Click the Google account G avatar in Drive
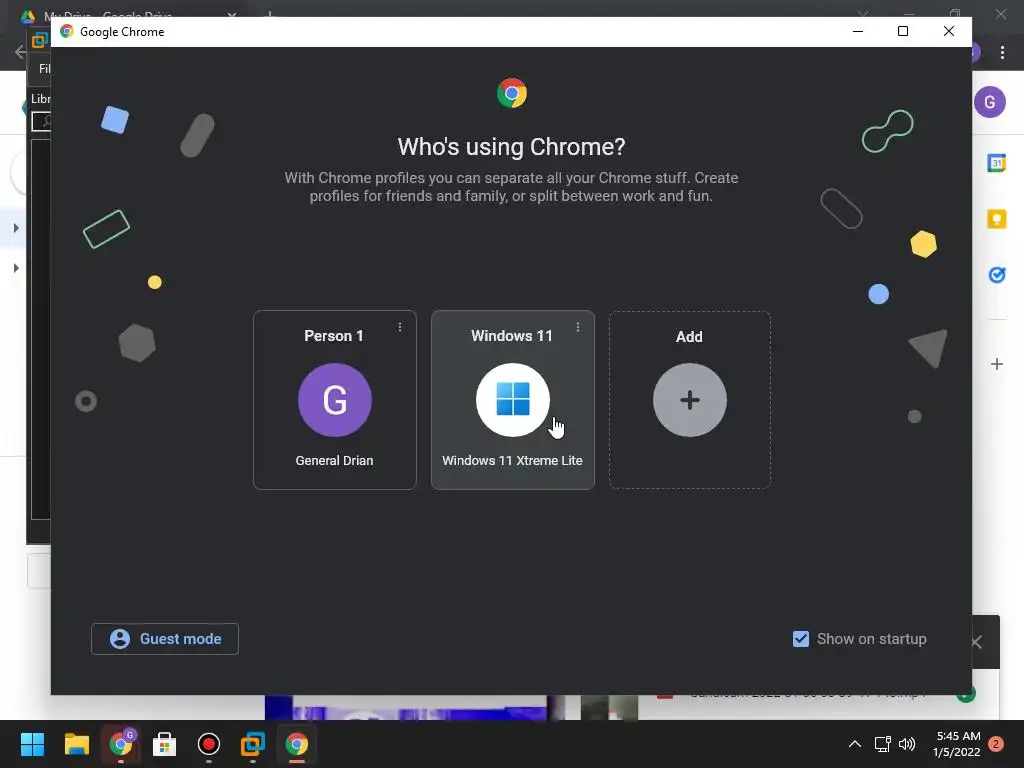Image resolution: width=1024 pixels, height=768 pixels. [990, 102]
